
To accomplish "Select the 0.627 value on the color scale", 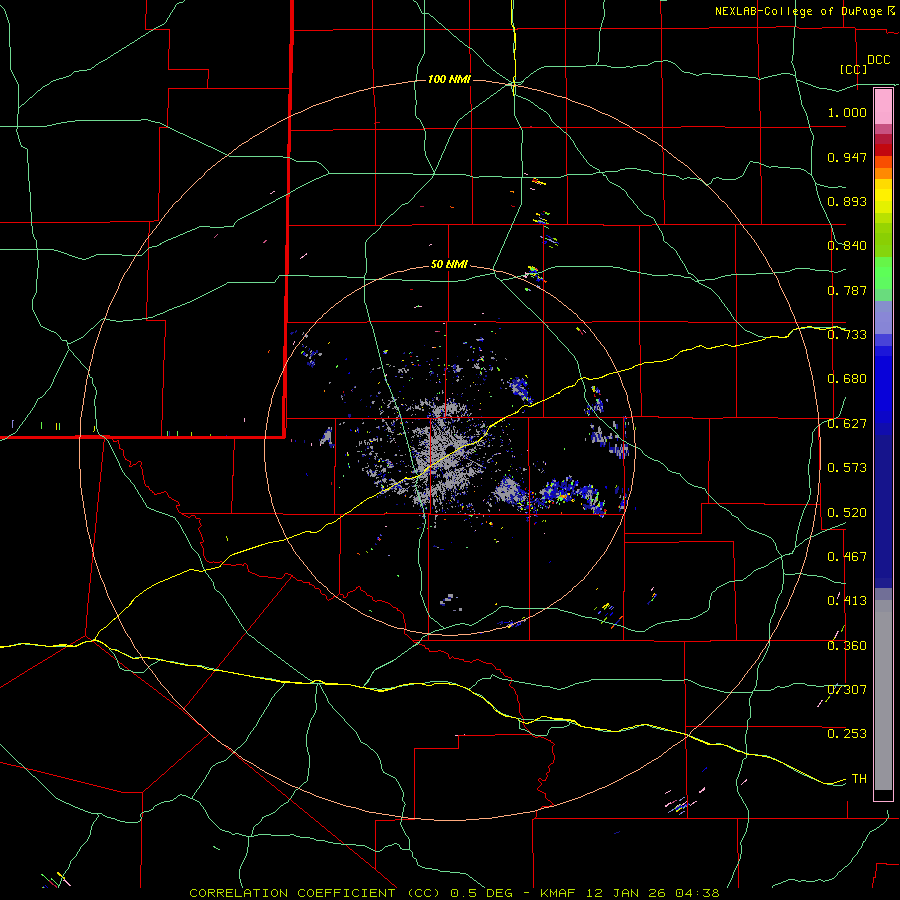I will [x=847, y=424].
